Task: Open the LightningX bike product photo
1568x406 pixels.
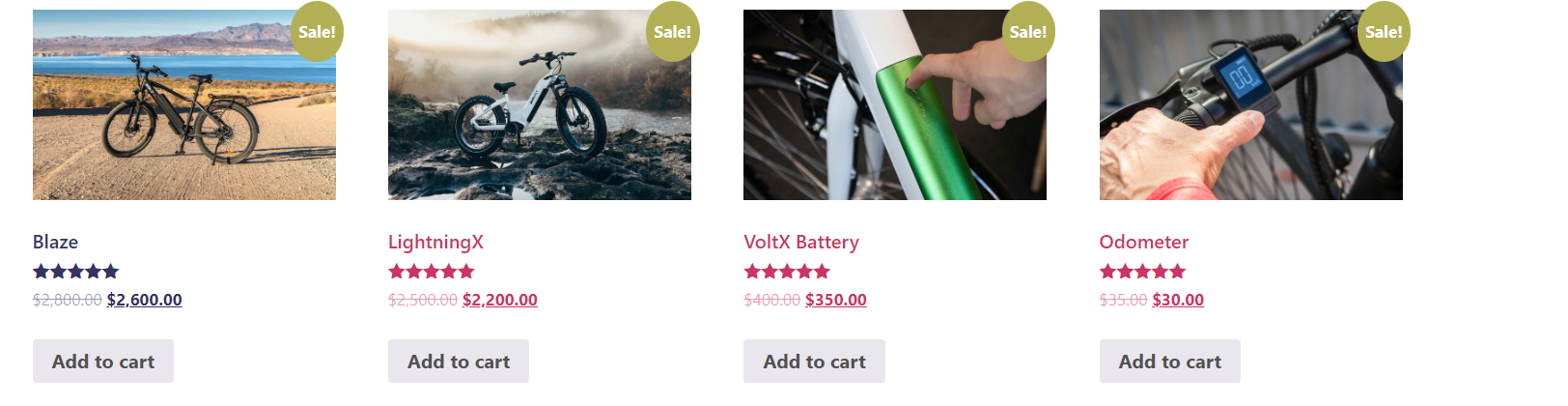Action: [539, 104]
